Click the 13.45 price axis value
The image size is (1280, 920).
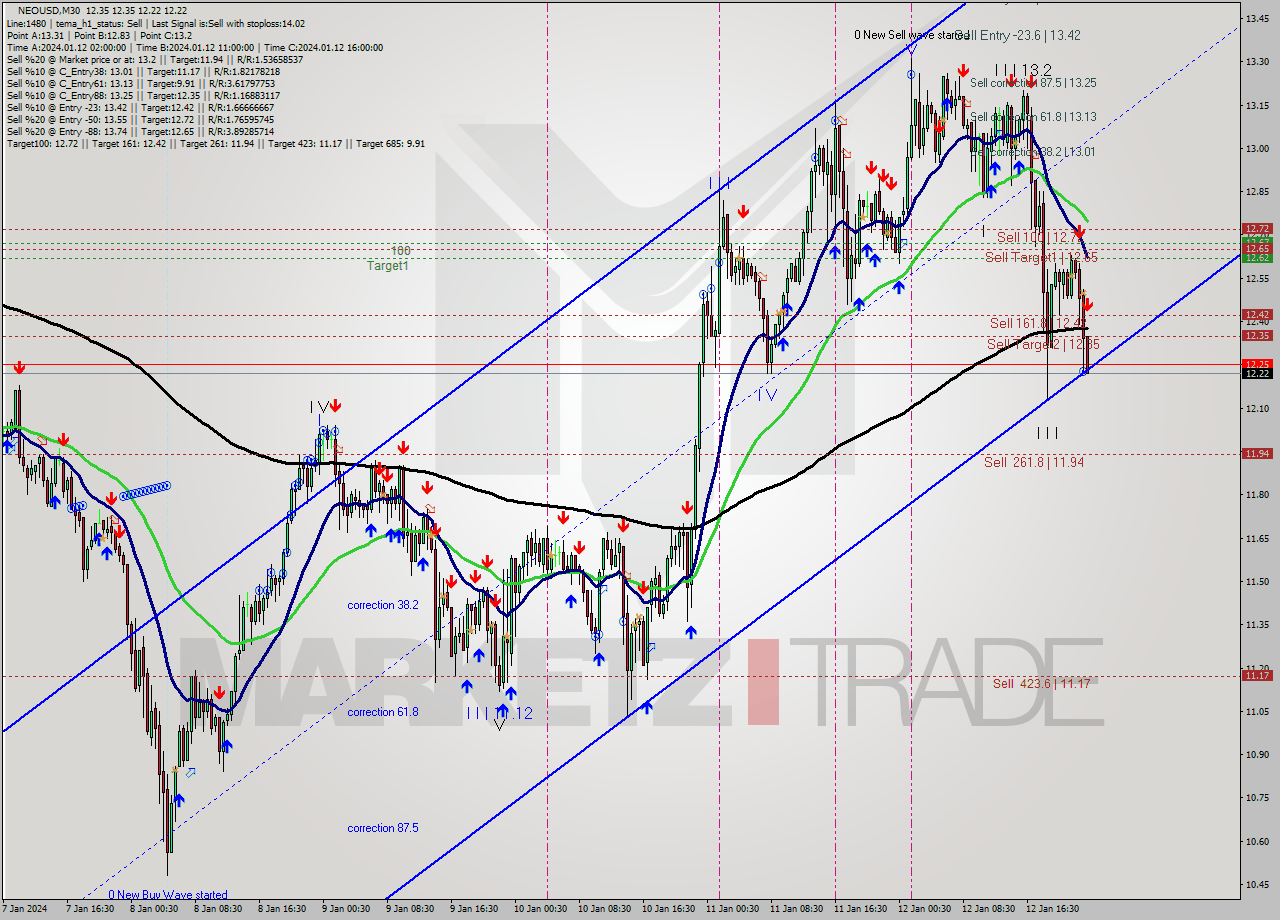pyautogui.click(x=1257, y=18)
